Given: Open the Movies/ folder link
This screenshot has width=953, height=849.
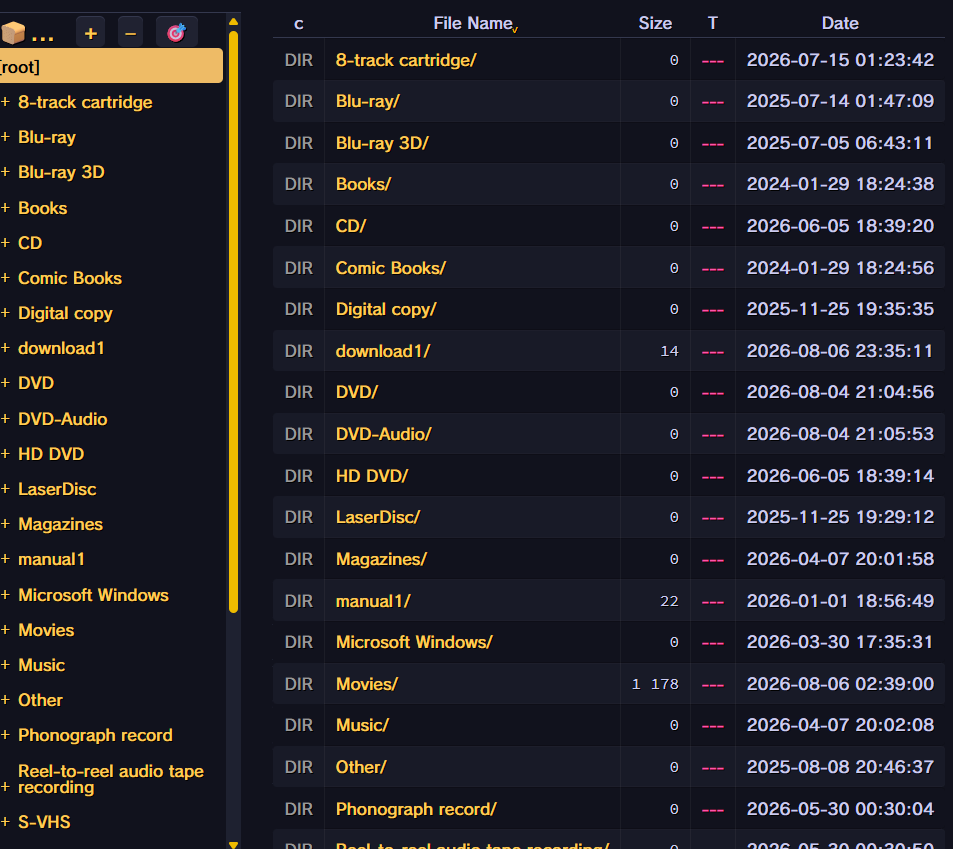Looking at the screenshot, I should [366, 684].
